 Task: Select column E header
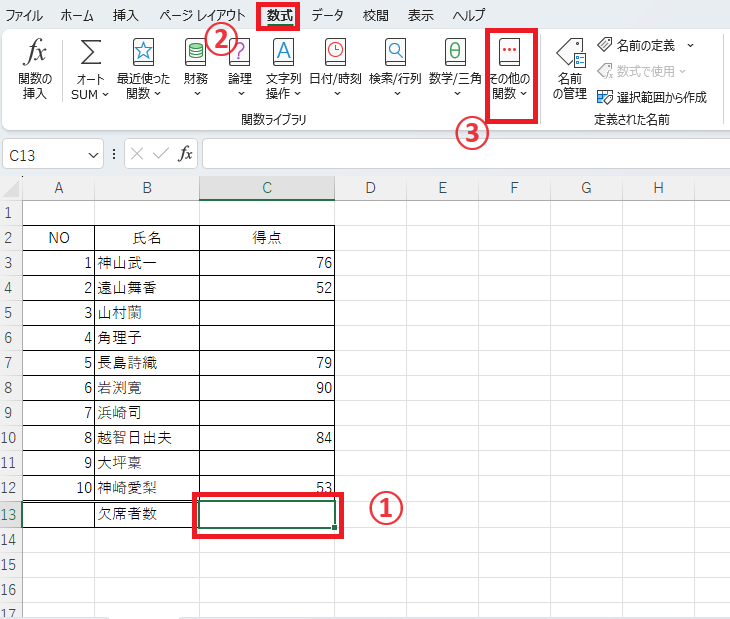443,188
